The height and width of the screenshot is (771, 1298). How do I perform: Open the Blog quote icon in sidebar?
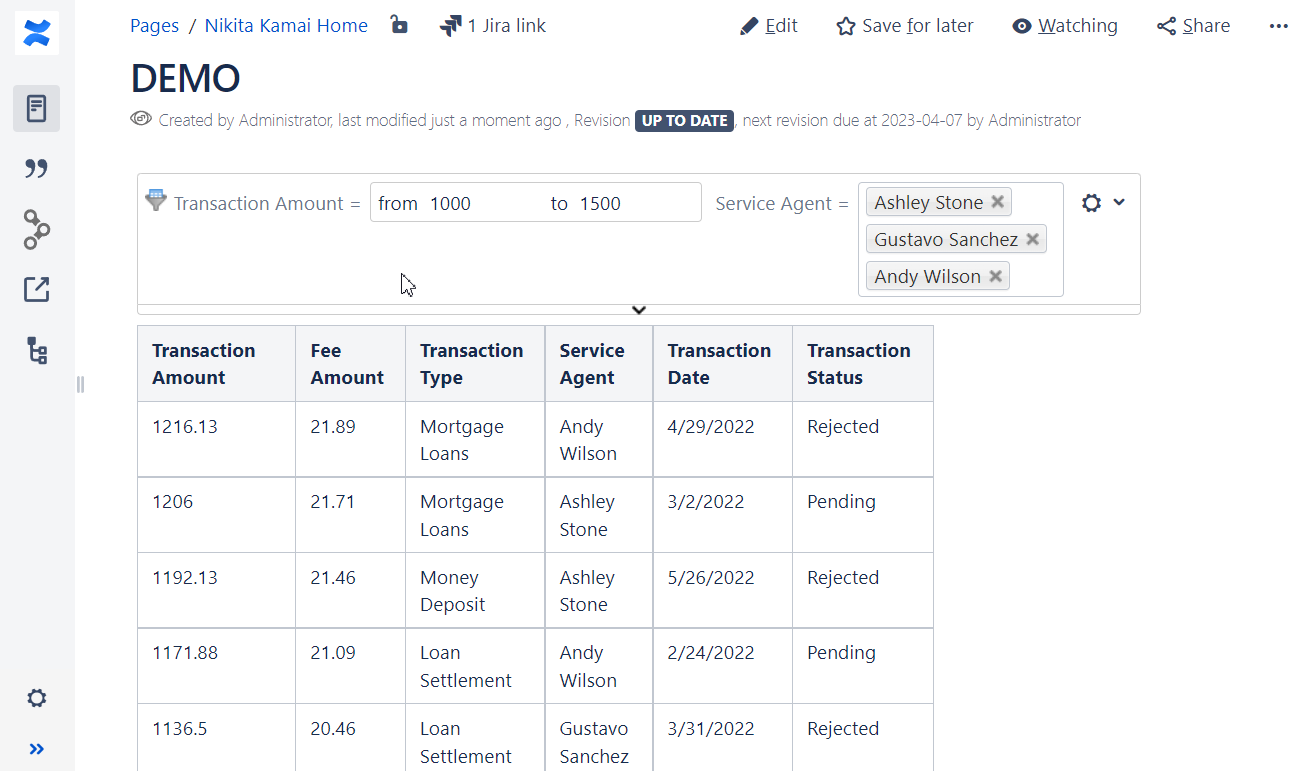point(37,168)
